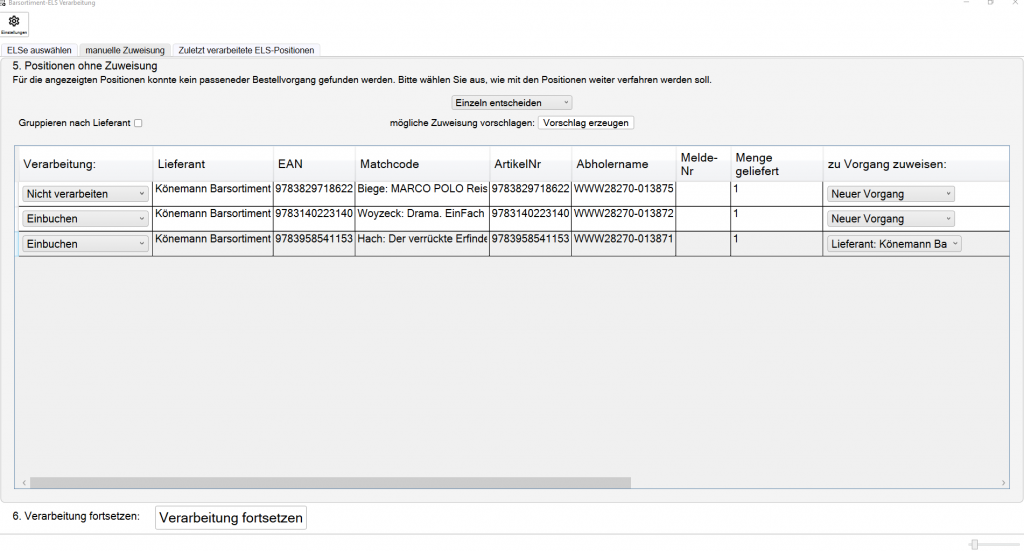Screen dimensions: 1024x551
Task: Click the zoom slider handle at bottom right
Action: tap(974, 544)
